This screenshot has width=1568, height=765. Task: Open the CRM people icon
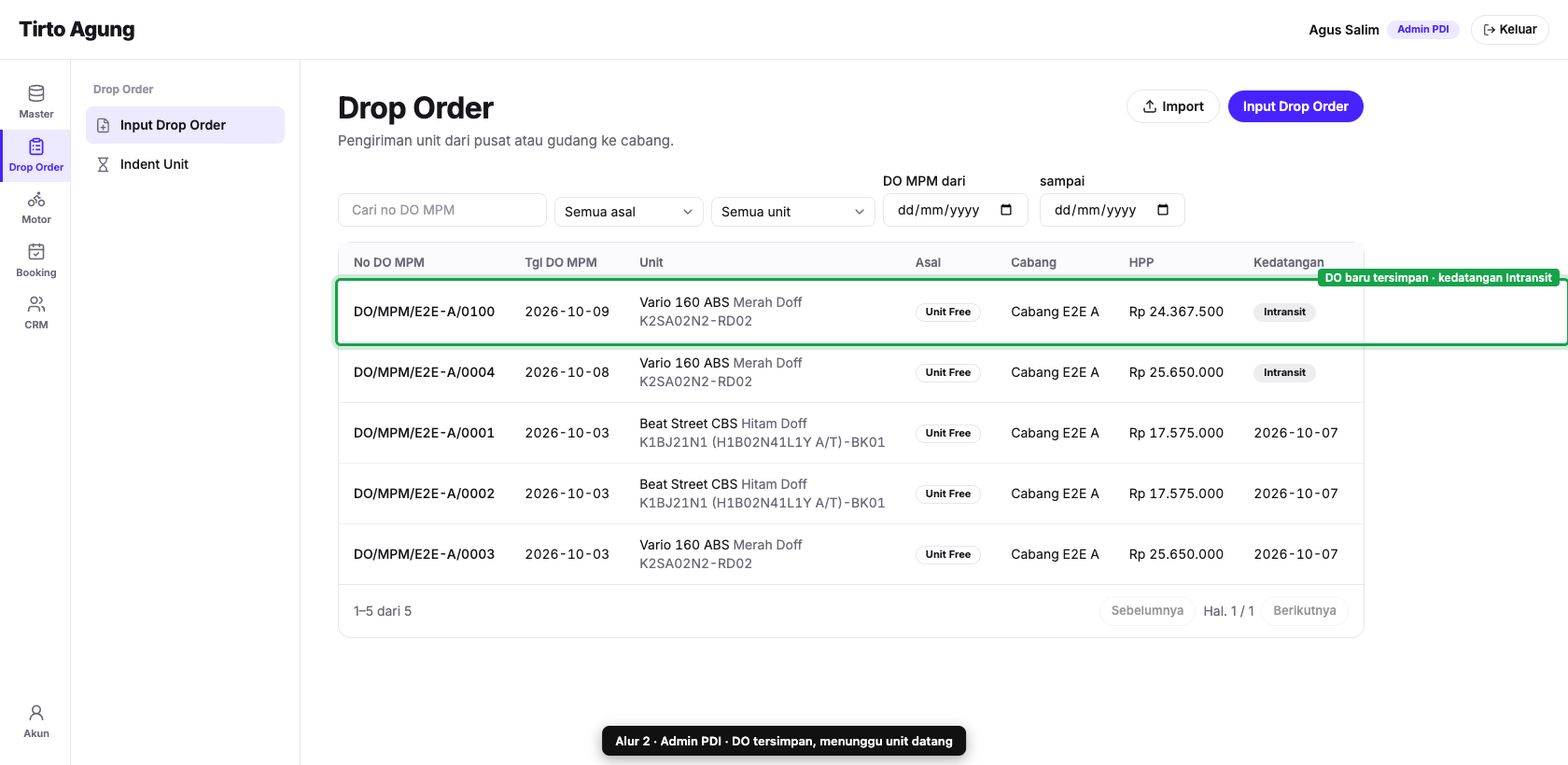point(36,304)
